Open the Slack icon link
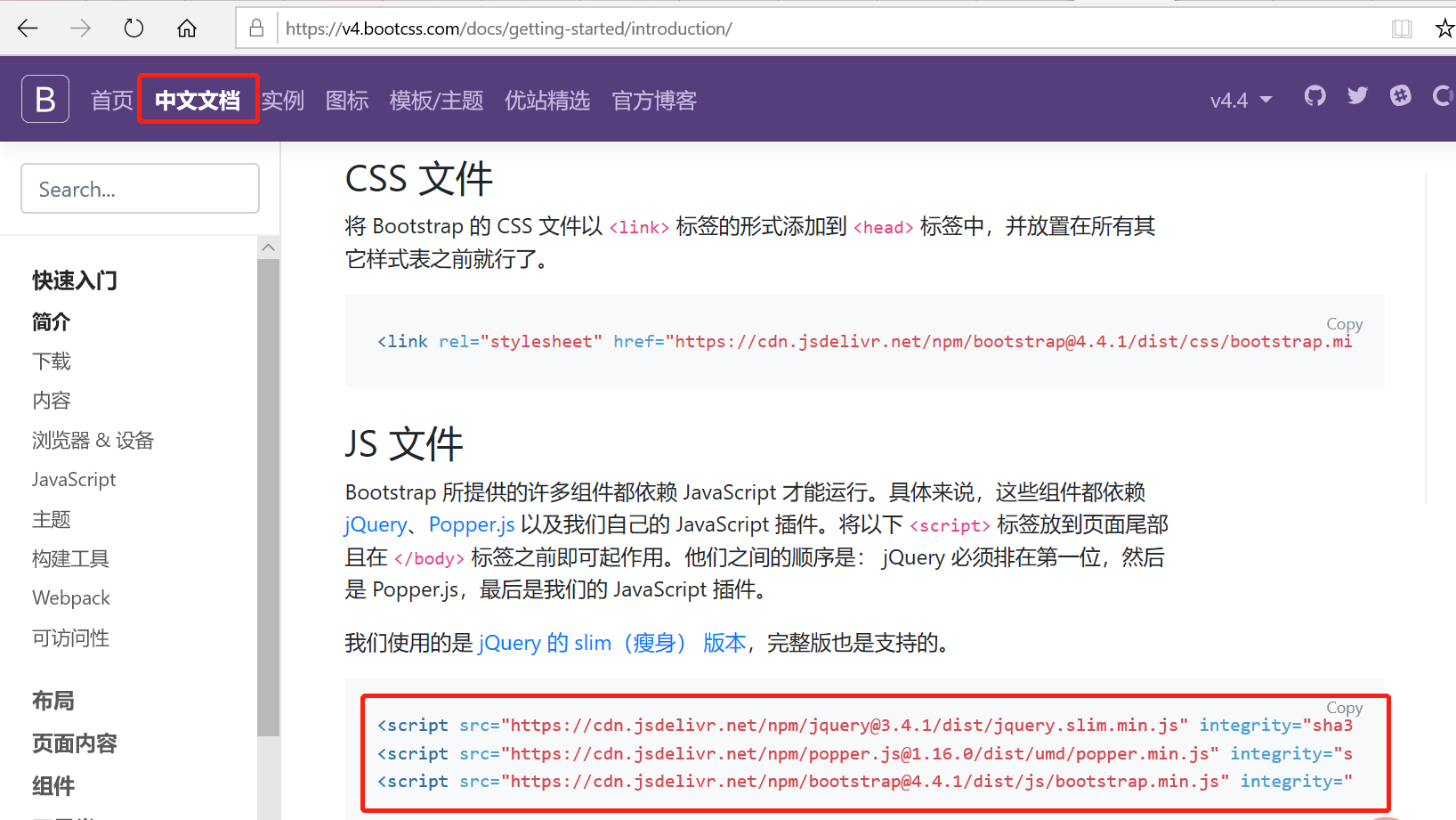The height and width of the screenshot is (820, 1456). pos(1400,95)
